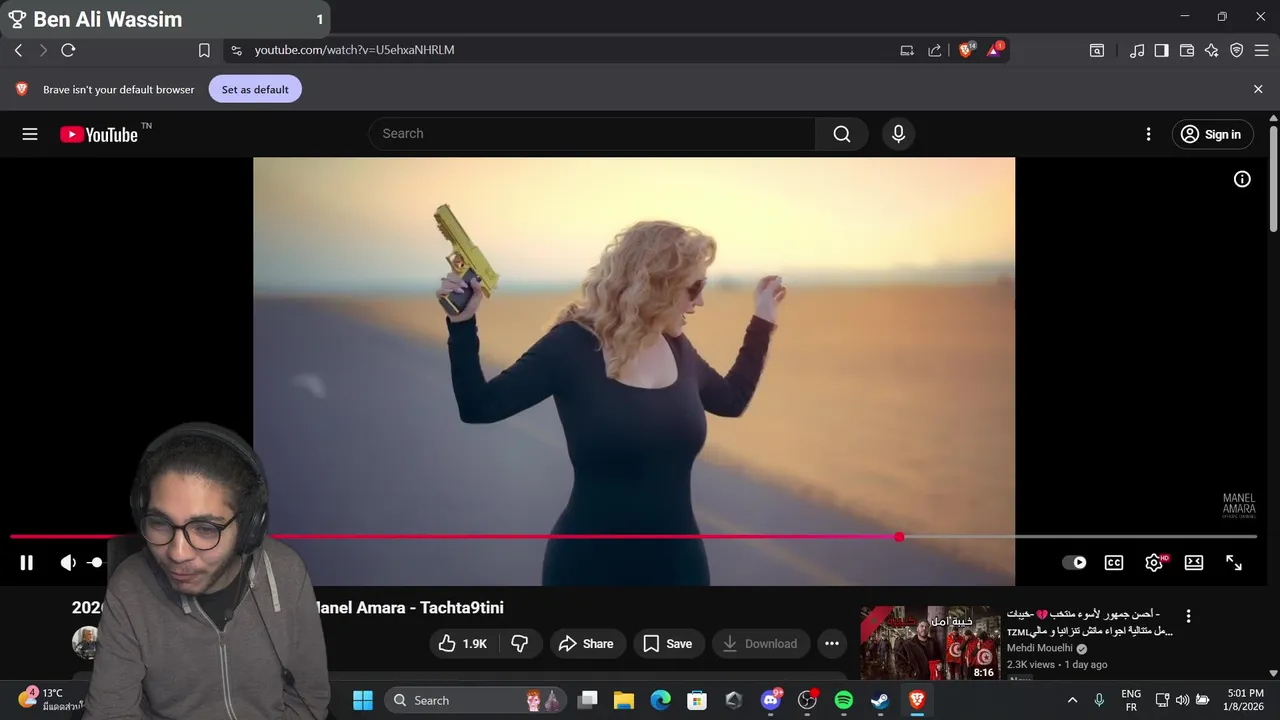This screenshot has height=720, width=1280.
Task: Open Task View on the taskbar
Action: pyautogui.click(x=588, y=700)
